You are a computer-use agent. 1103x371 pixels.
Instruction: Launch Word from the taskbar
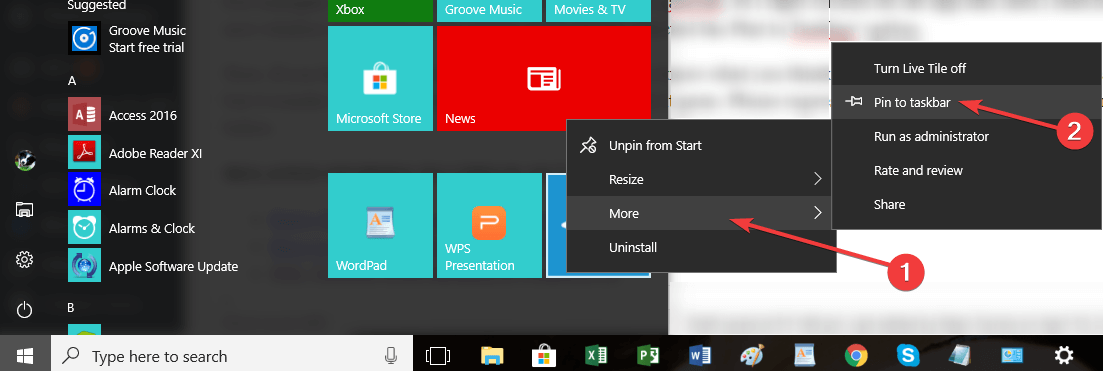click(x=700, y=356)
